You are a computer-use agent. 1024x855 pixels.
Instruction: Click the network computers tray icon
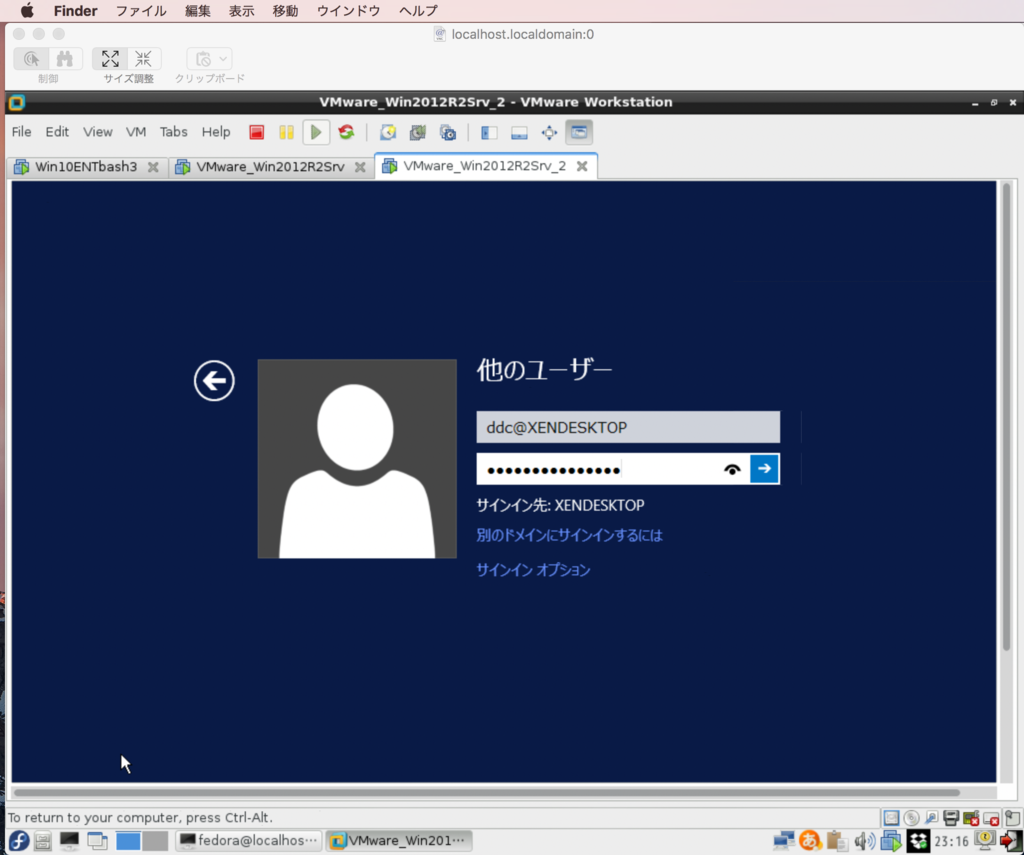click(x=784, y=841)
